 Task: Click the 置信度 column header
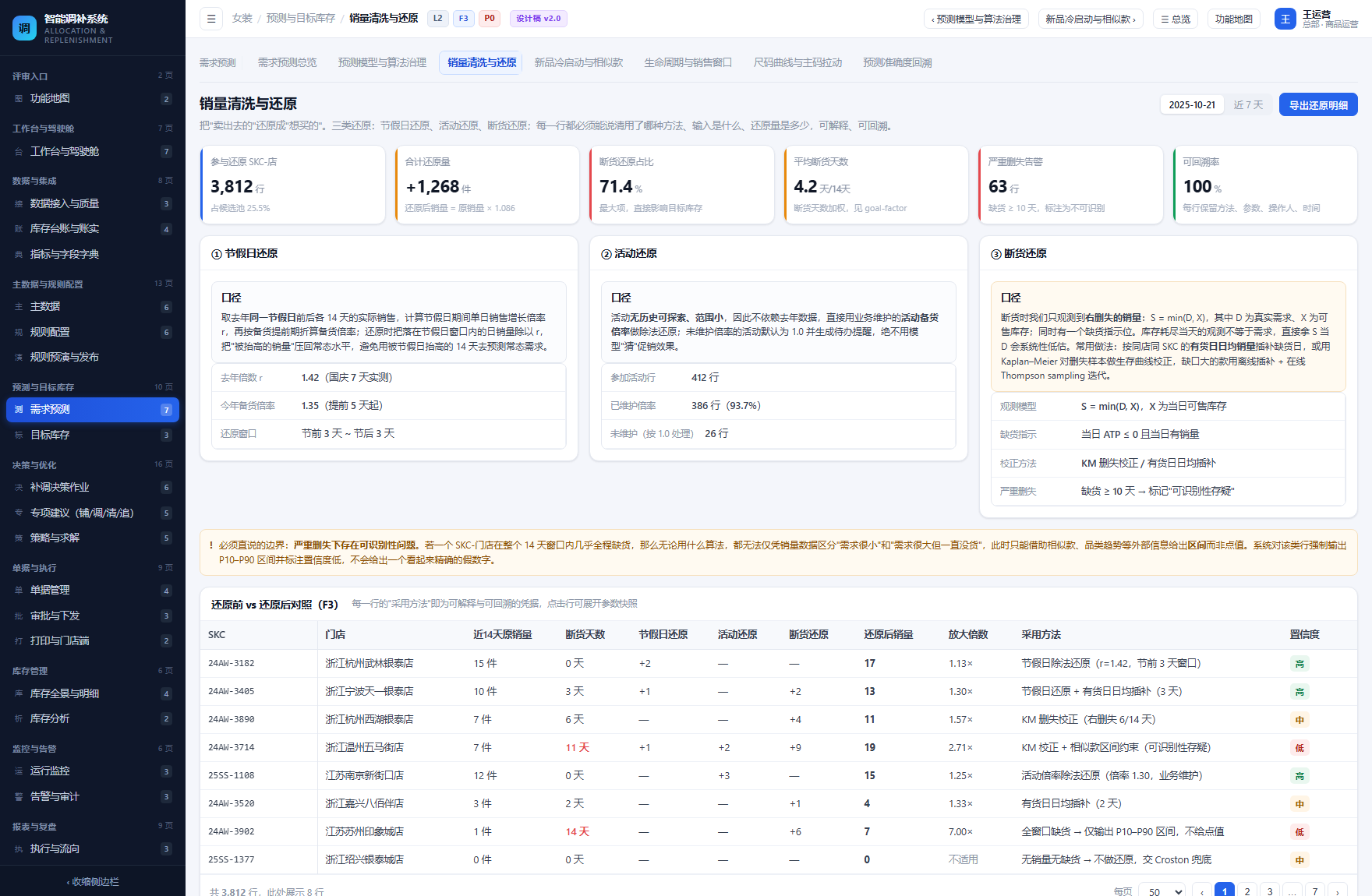1304,635
